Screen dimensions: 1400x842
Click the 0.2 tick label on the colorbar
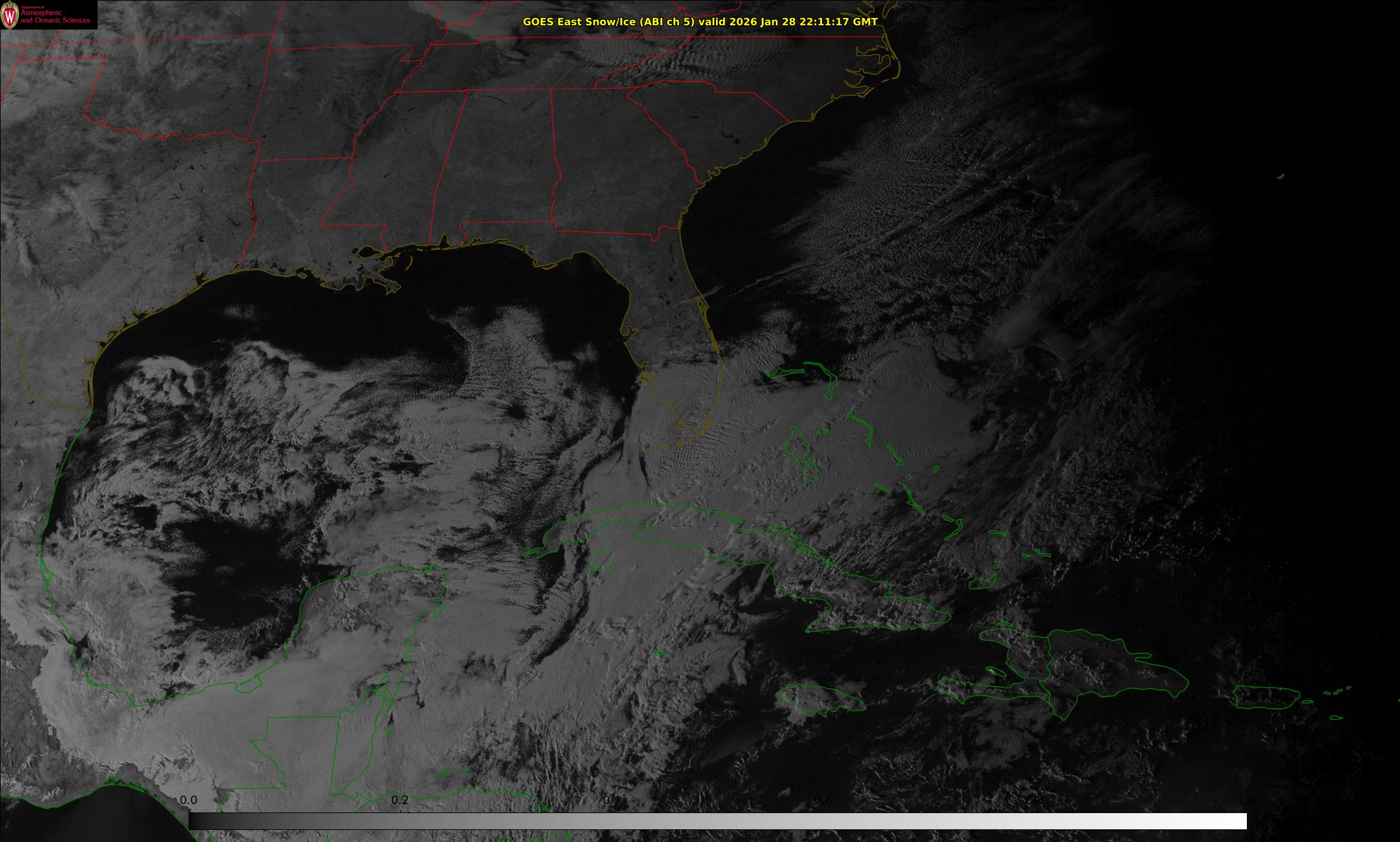(x=400, y=800)
